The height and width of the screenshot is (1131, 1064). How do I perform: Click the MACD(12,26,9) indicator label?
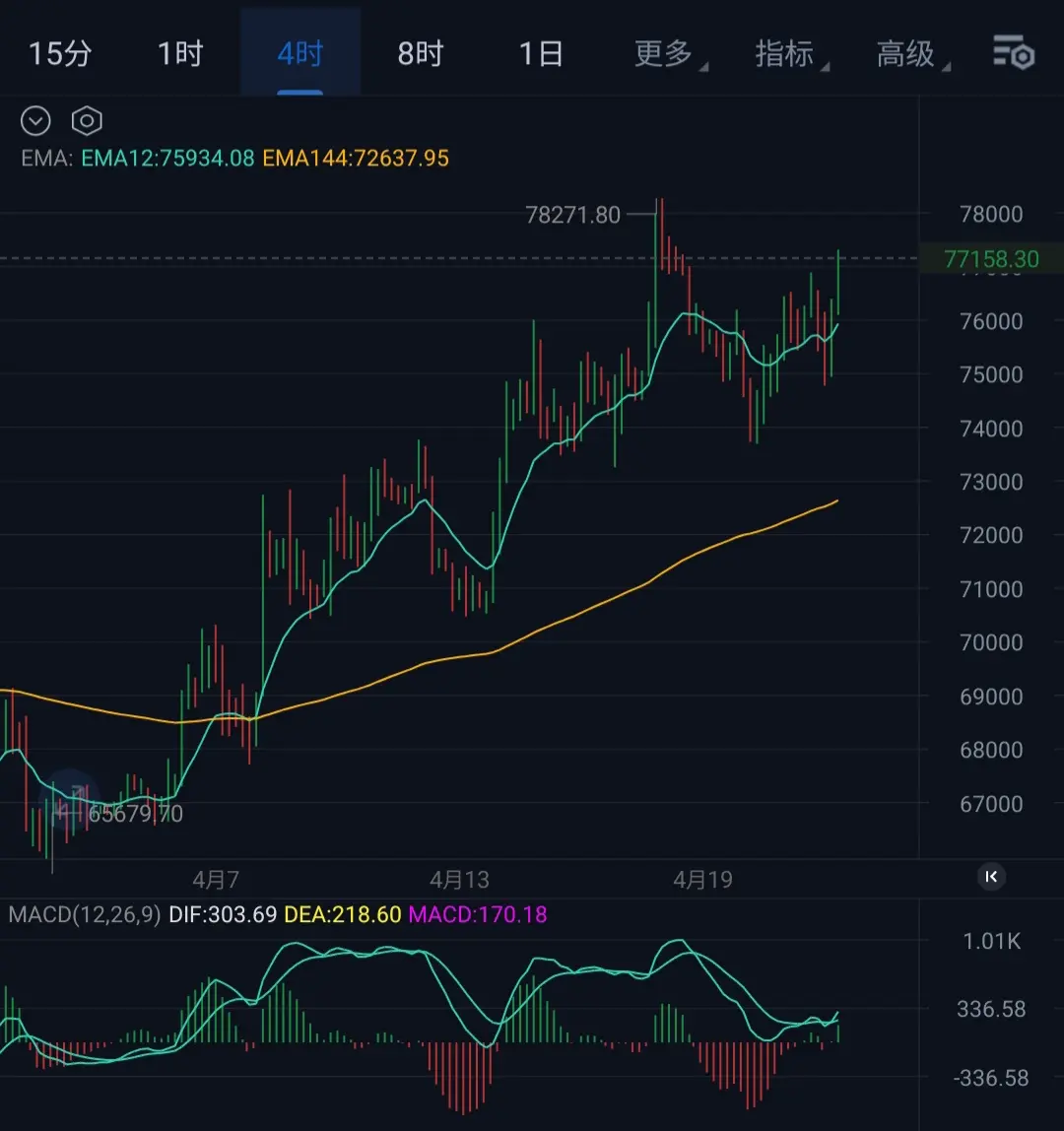(85, 914)
